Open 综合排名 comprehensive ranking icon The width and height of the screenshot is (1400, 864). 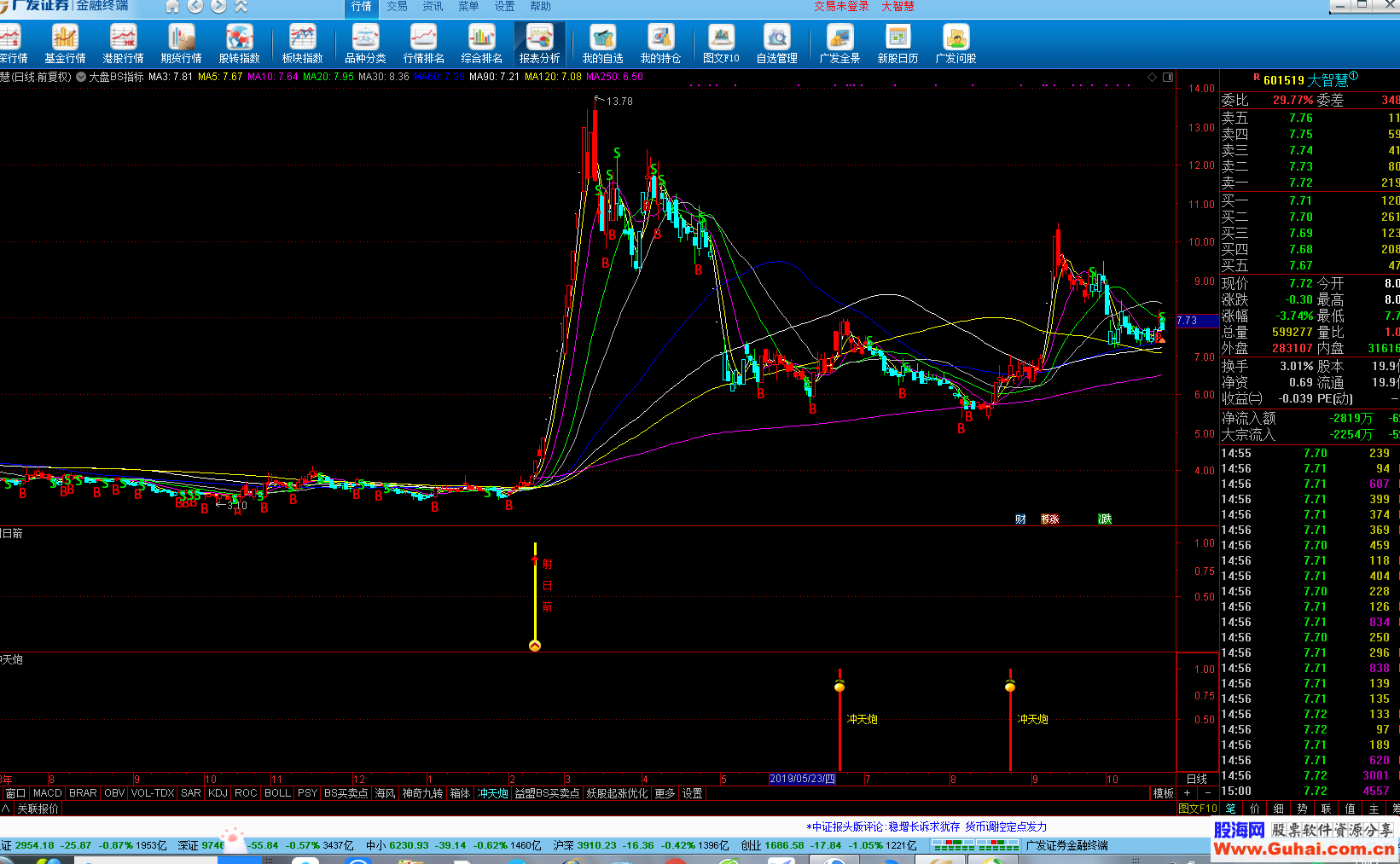(481, 43)
